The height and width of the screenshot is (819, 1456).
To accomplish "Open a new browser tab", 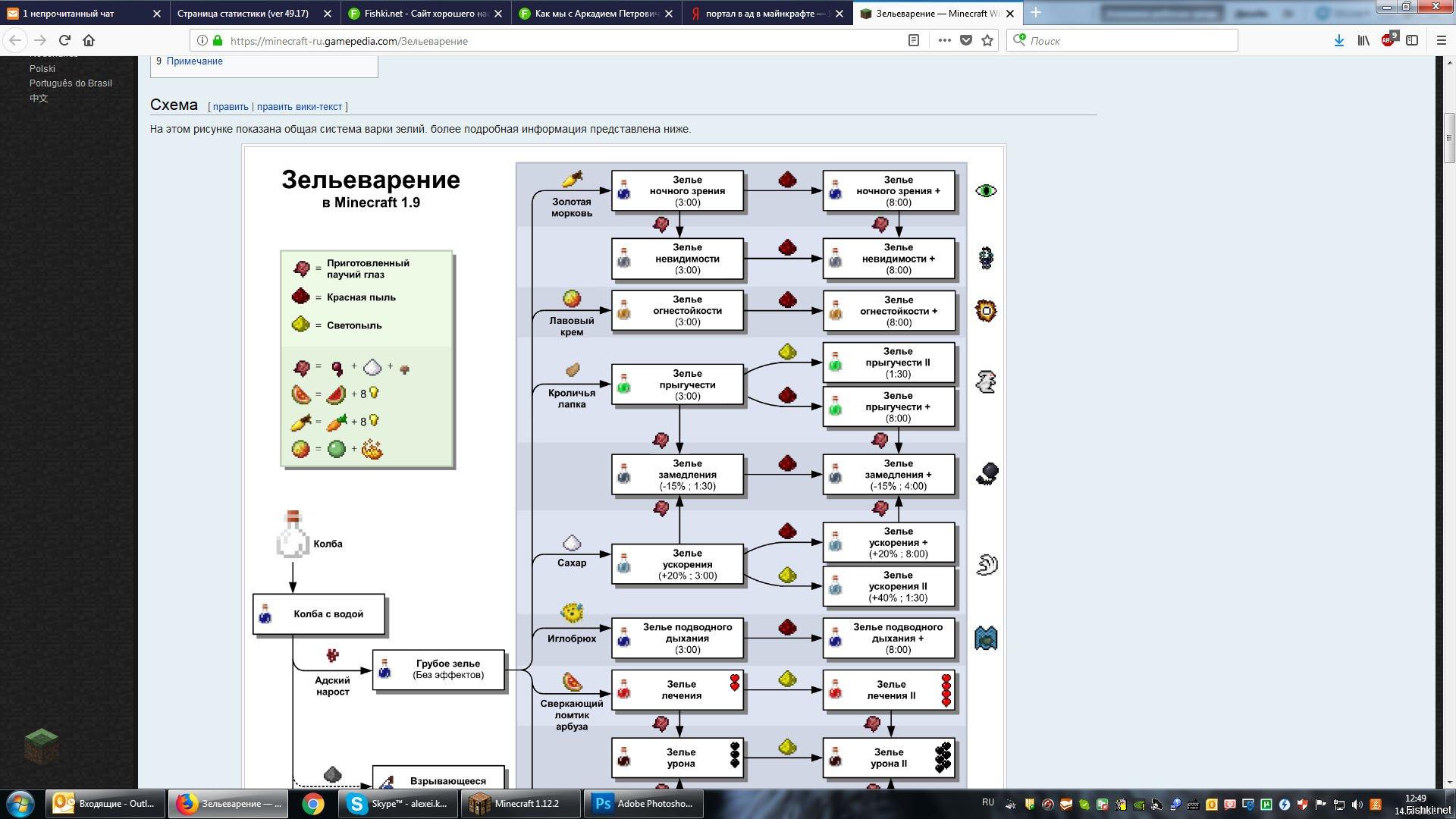I will (x=1036, y=13).
